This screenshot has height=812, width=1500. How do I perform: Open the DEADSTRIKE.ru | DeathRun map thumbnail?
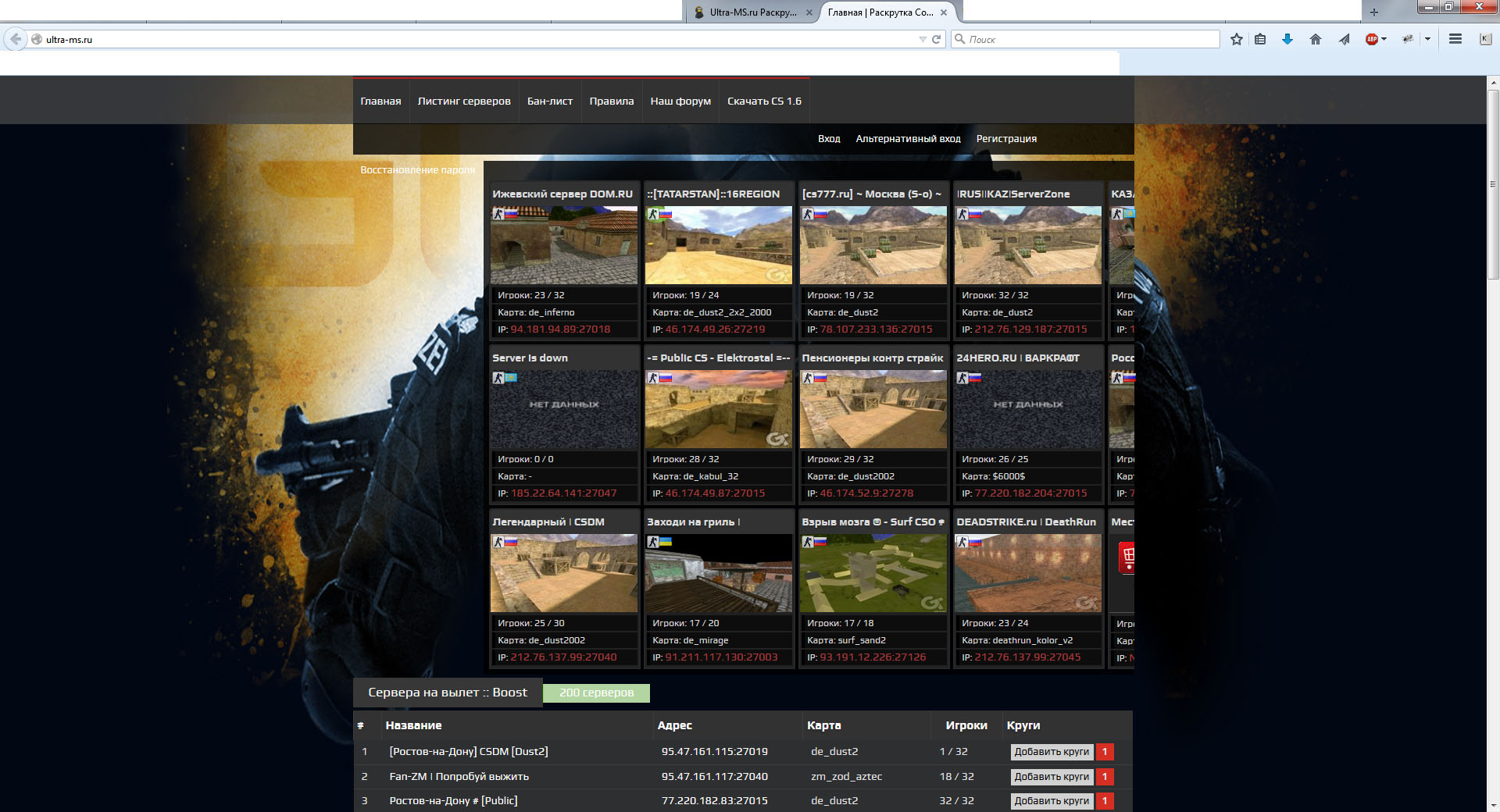coord(1028,573)
